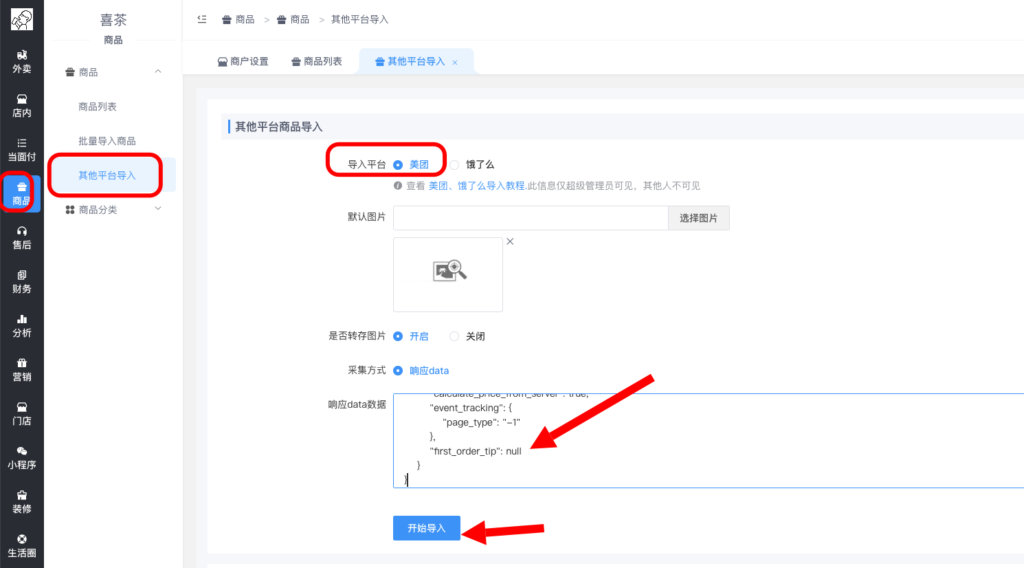Click the 默认图片 input field
Viewport: 1024px width, 568px height.
coord(530,218)
